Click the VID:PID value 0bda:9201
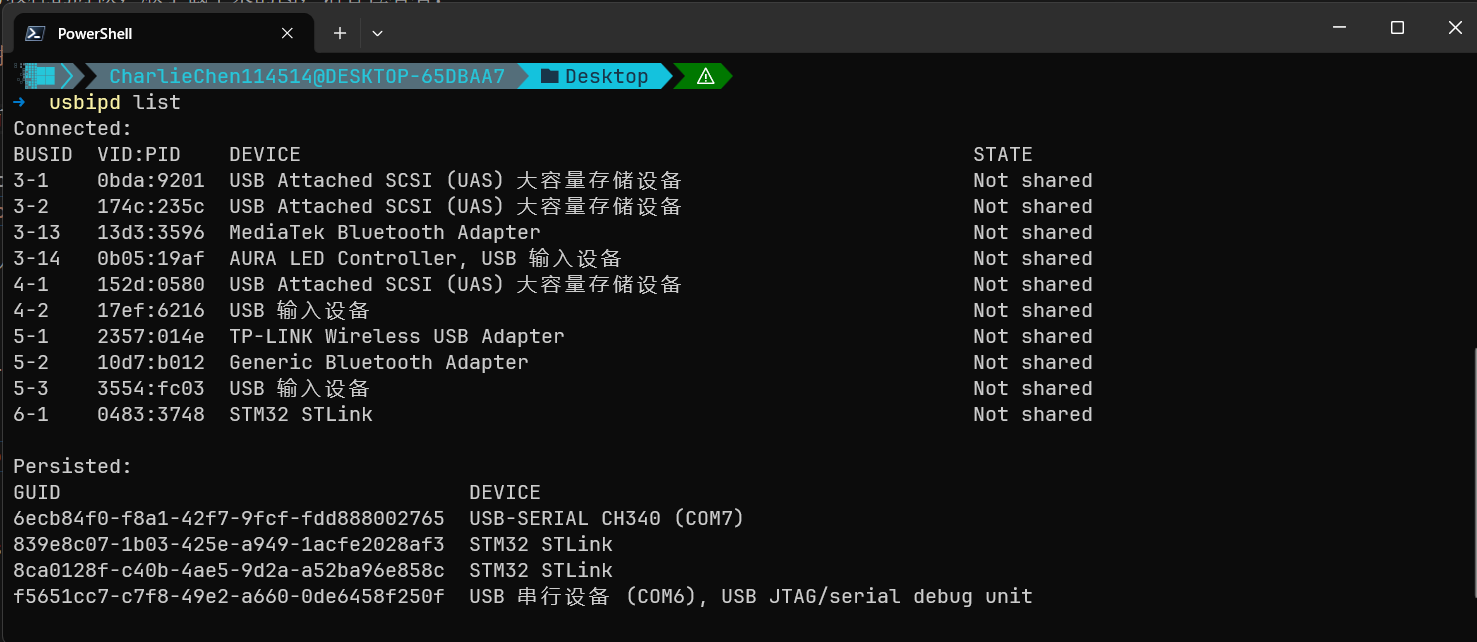 (x=151, y=180)
